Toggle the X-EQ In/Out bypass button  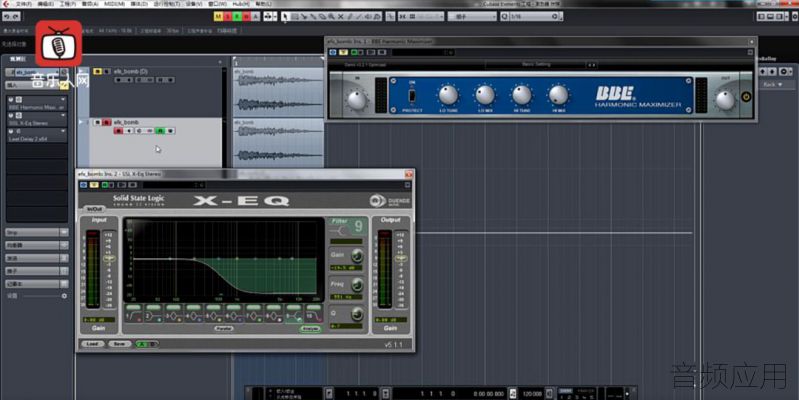tap(94, 209)
